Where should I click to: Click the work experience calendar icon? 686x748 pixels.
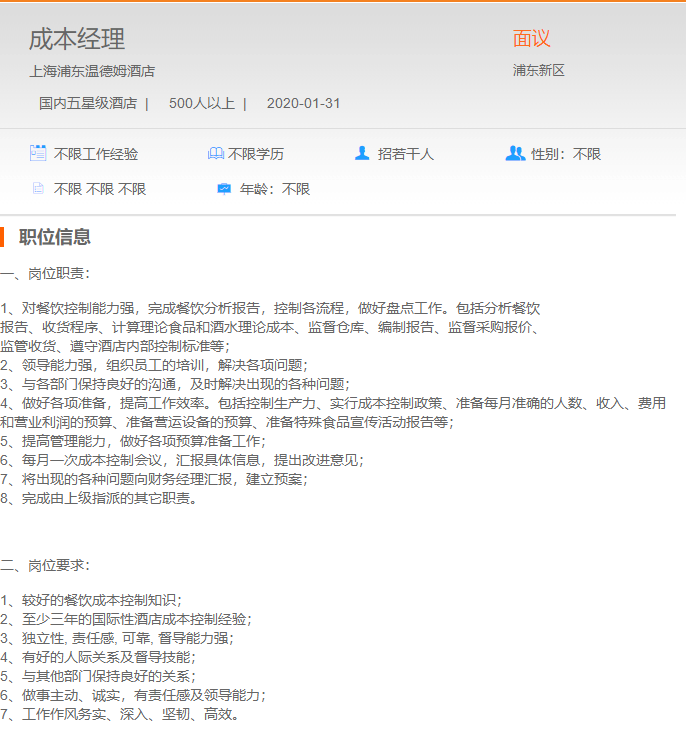click(38, 153)
